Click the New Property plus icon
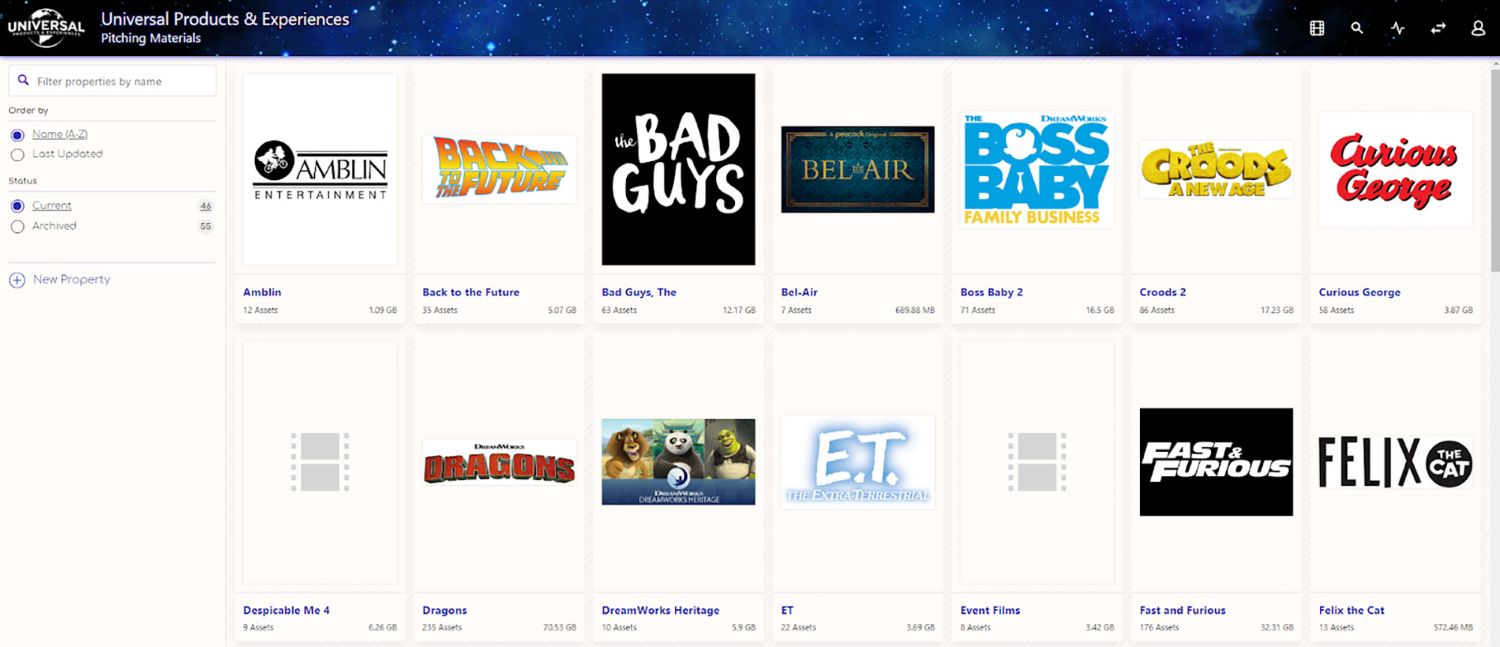Viewport: 1500px width, 647px height. [x=17, y=280]
